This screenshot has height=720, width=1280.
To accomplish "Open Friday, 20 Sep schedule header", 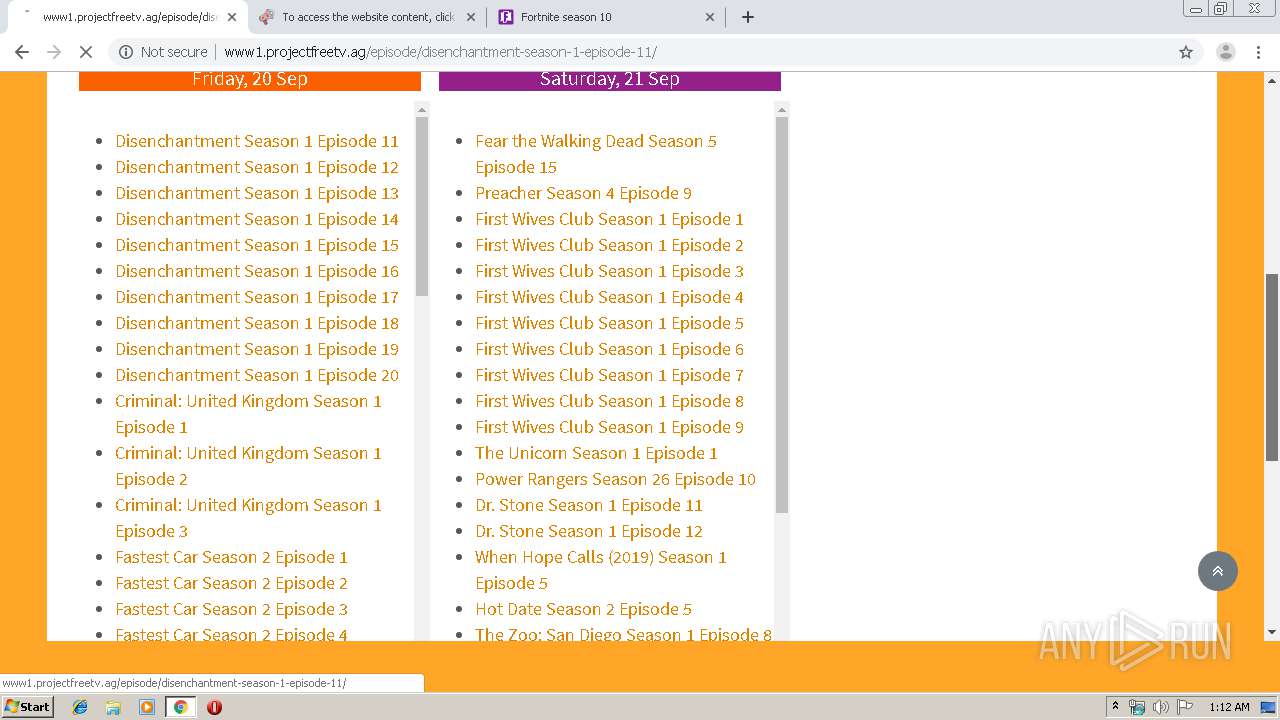I will [250, 79].
